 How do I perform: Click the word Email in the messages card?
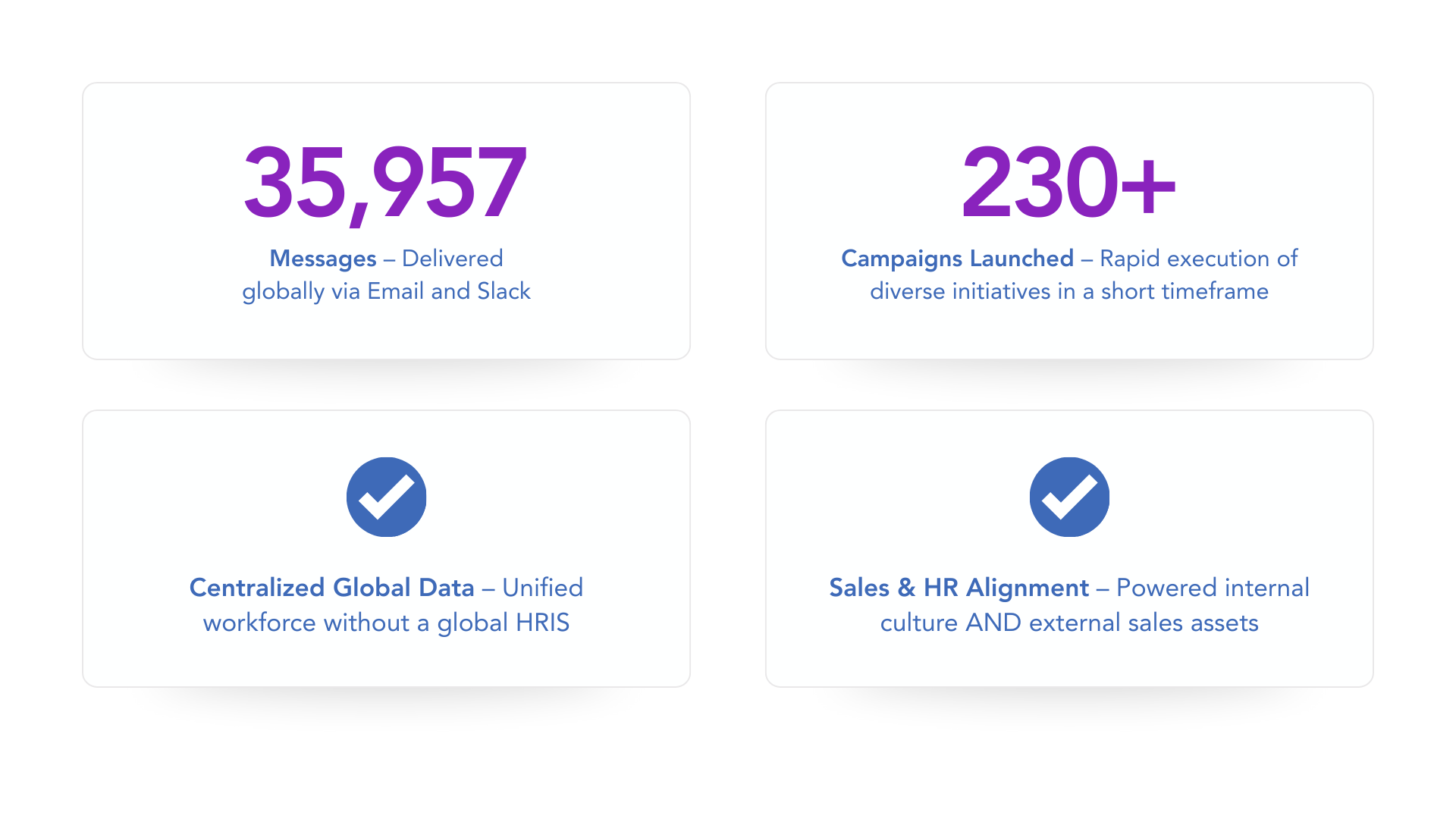pyautogui.click(x=396, y=291)
